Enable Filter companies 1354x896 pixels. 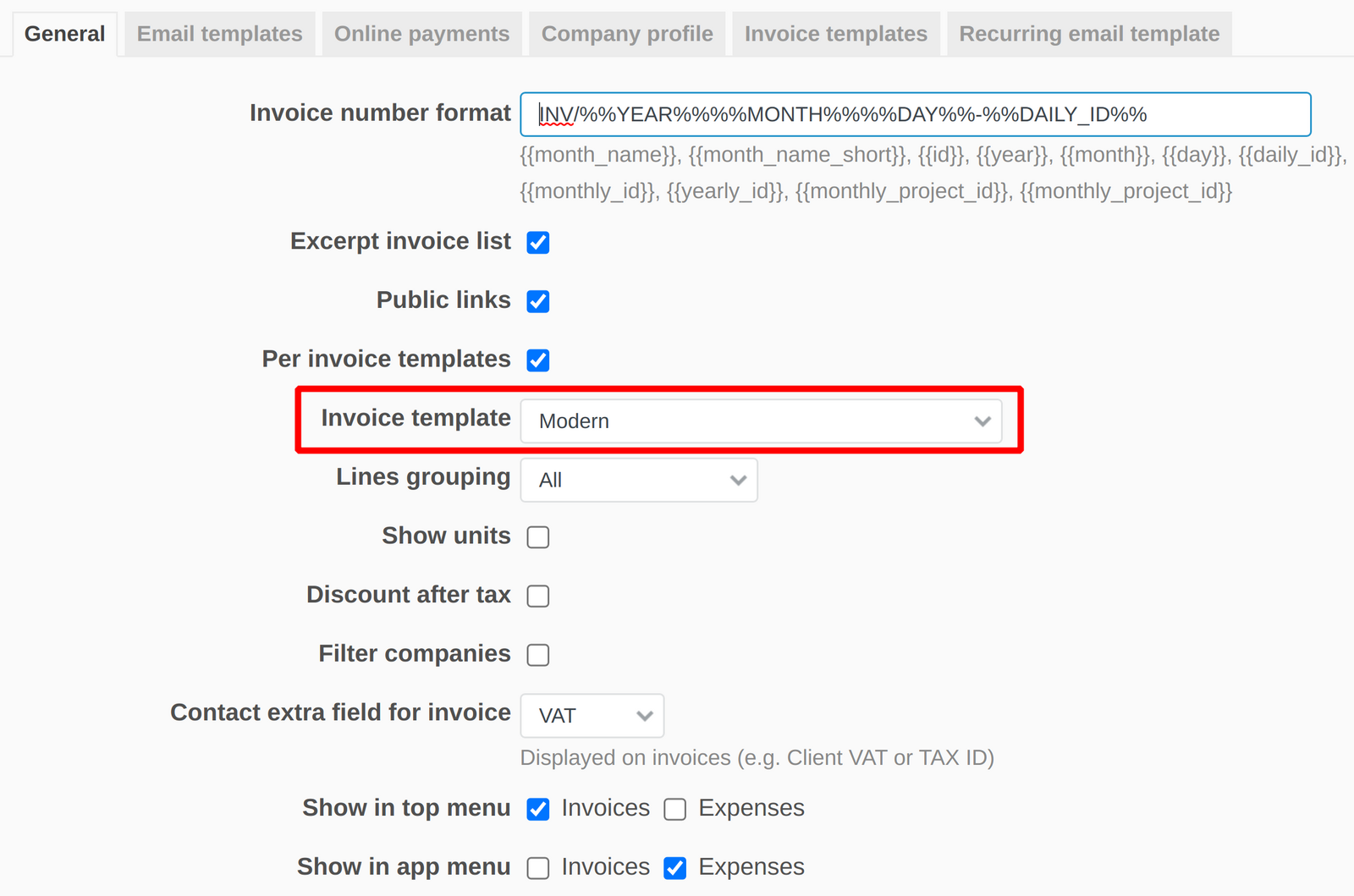[x=538, y=654]
